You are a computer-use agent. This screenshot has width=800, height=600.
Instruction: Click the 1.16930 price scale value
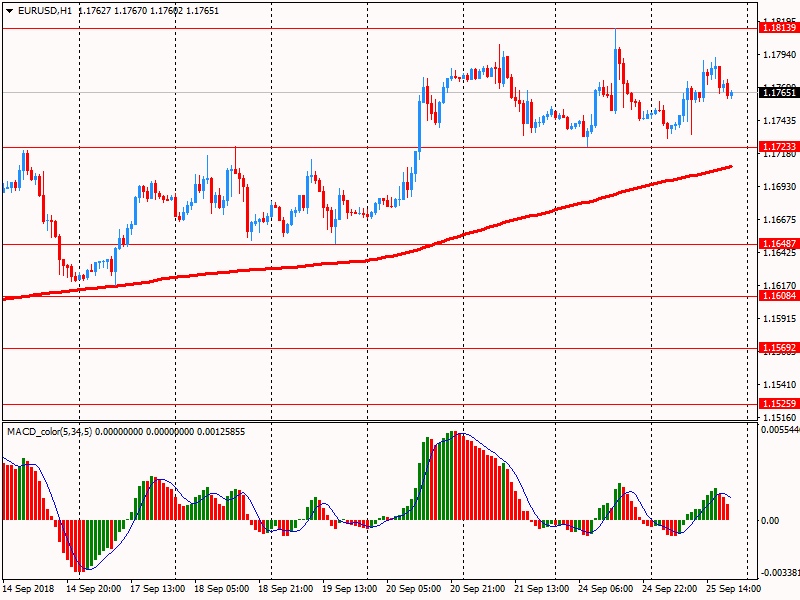coord(778,187)
